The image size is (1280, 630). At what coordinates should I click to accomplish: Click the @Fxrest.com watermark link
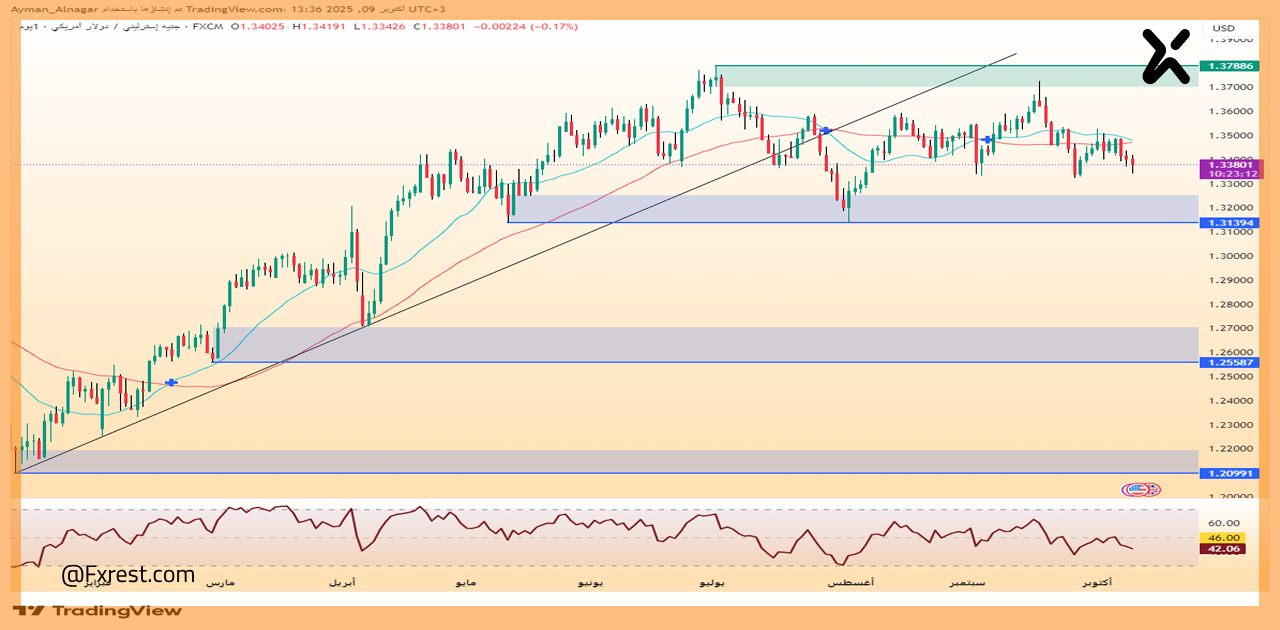pos(128,575)
